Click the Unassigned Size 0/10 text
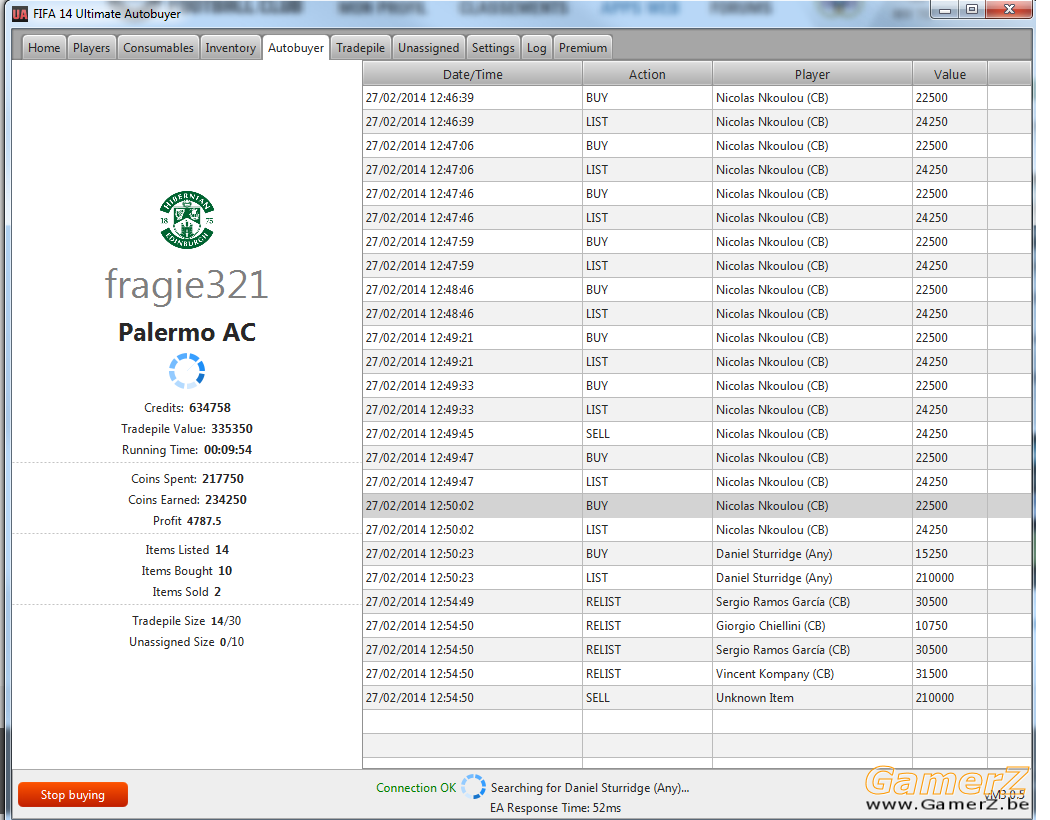 (187, 642)
